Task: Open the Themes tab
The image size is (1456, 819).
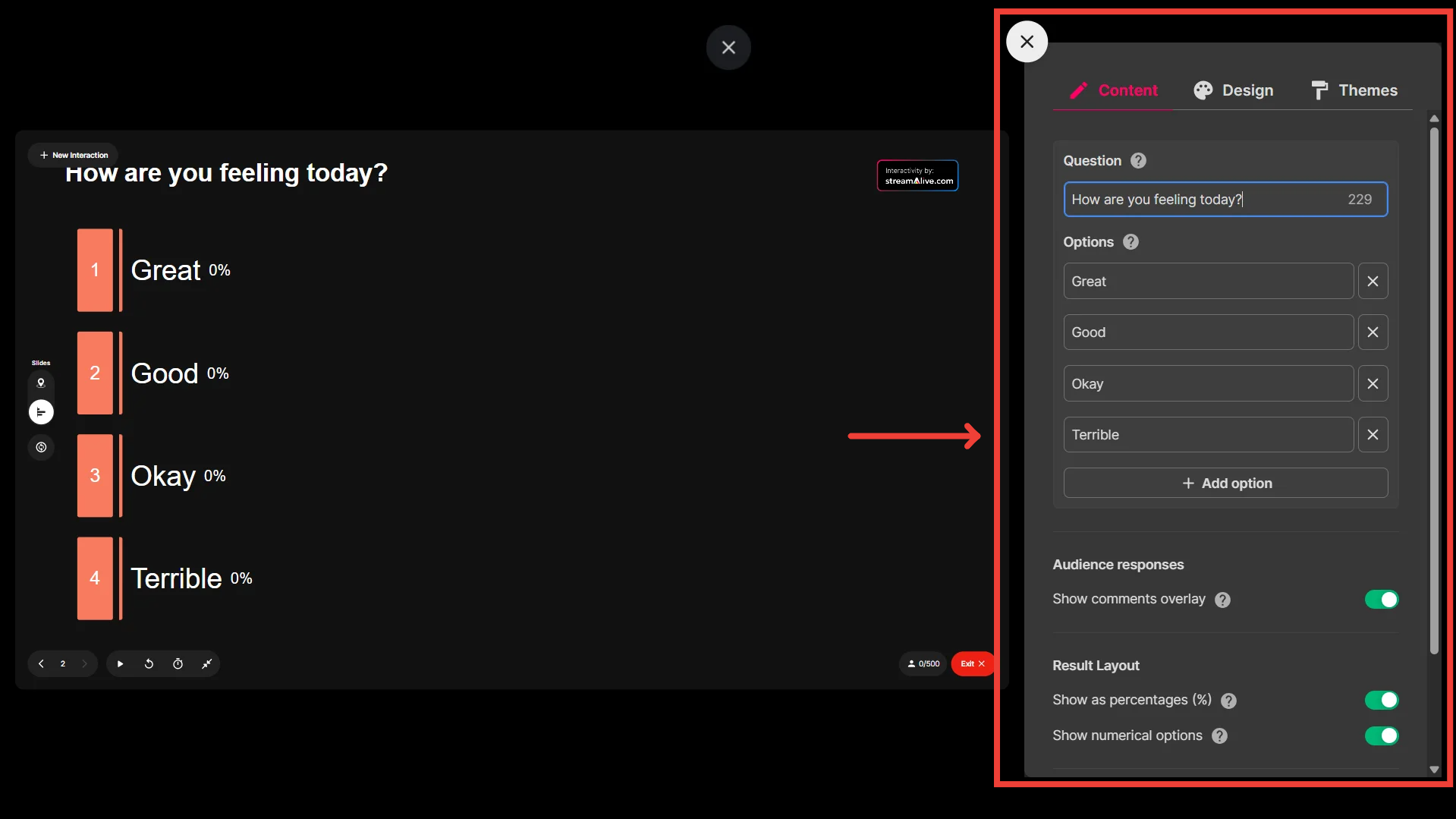Action: pos(1354,90)
